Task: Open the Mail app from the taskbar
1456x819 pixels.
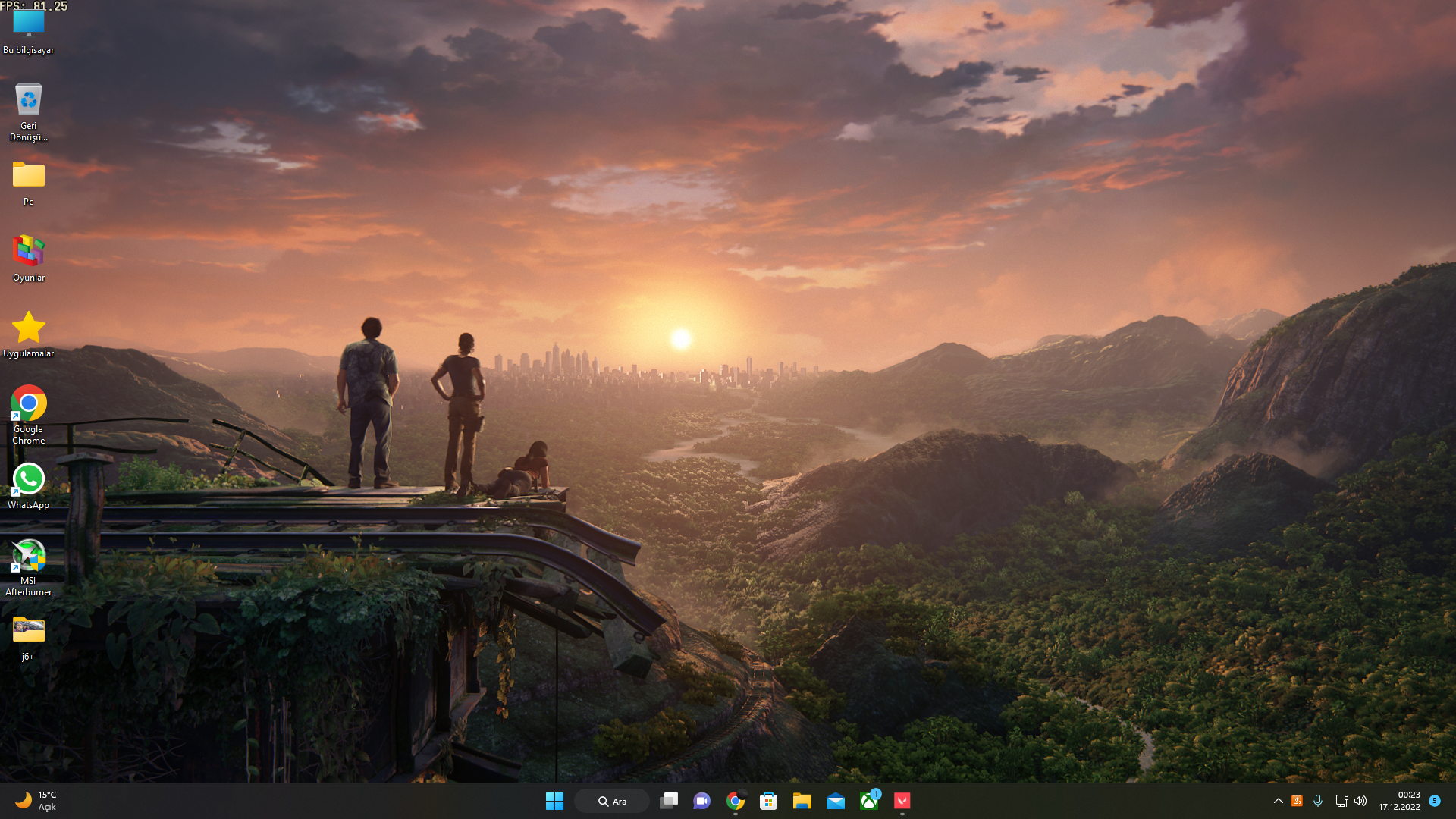Action: point(835,801)
